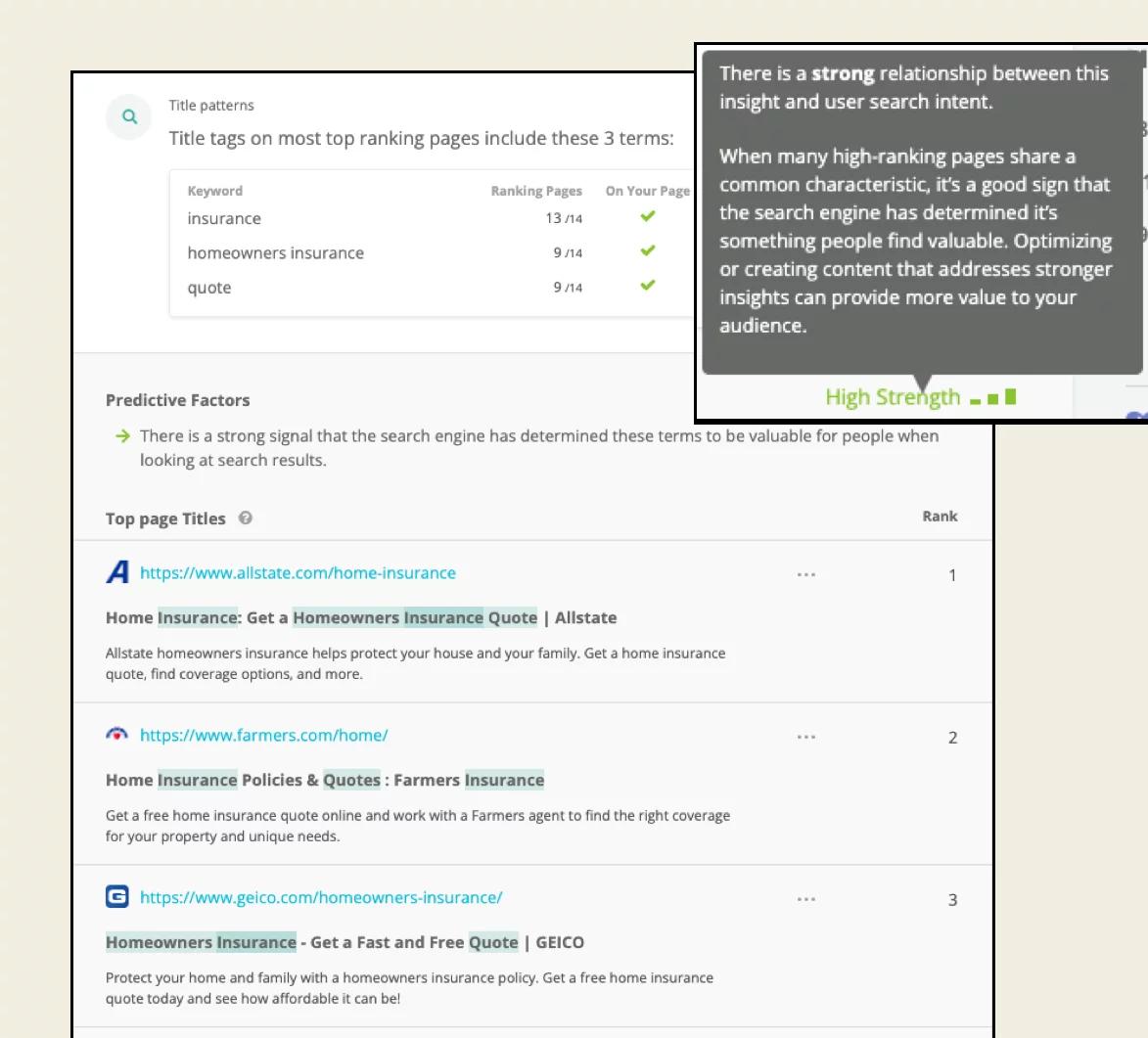This screenshot has width=1148, height=1038.
Task: Click the magnifier icon beside Title patterns
Action: (129, 116)
